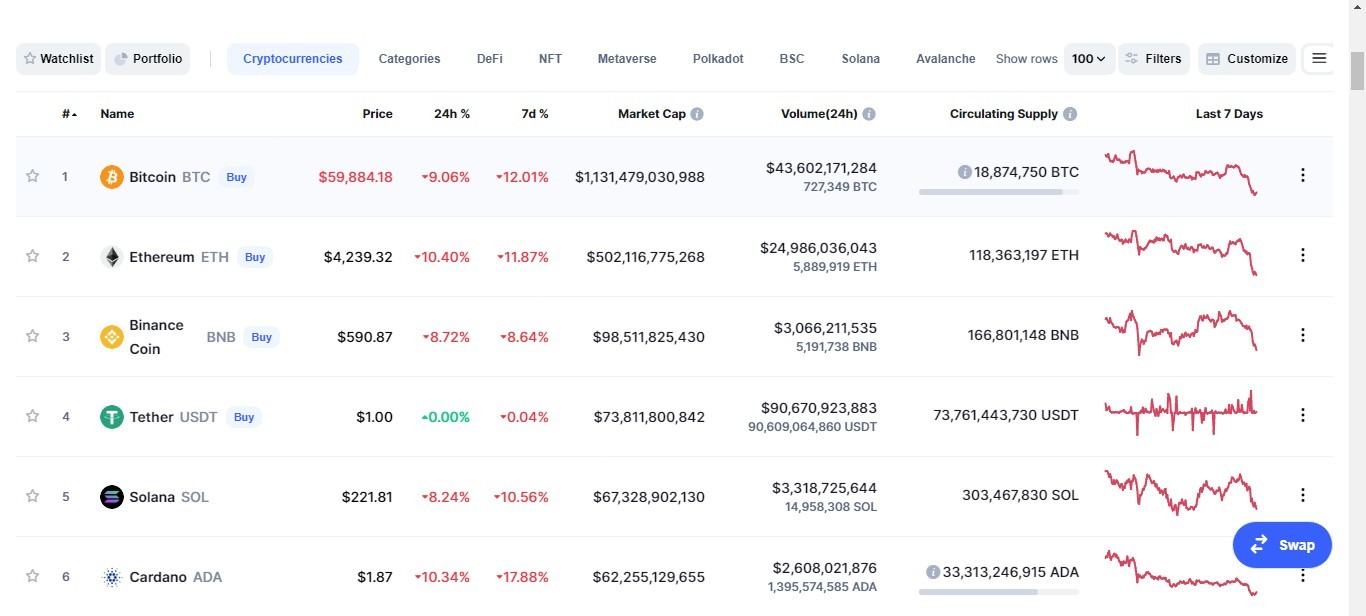Open the Market Cap info tooltip icon
1366x616 pixels.
click(x=697, y=114)
